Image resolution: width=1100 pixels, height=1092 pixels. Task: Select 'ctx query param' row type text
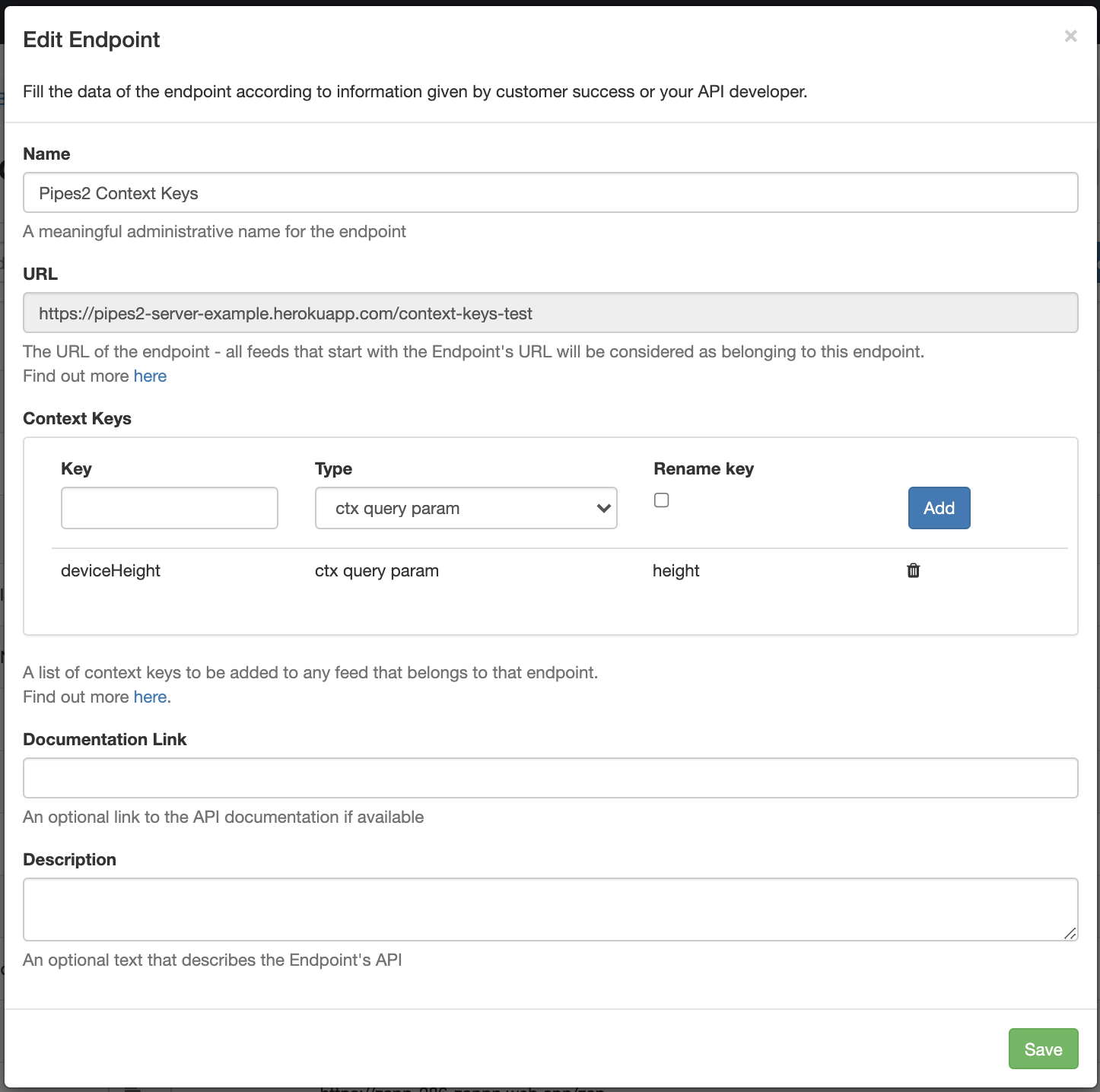pos(377,570)
